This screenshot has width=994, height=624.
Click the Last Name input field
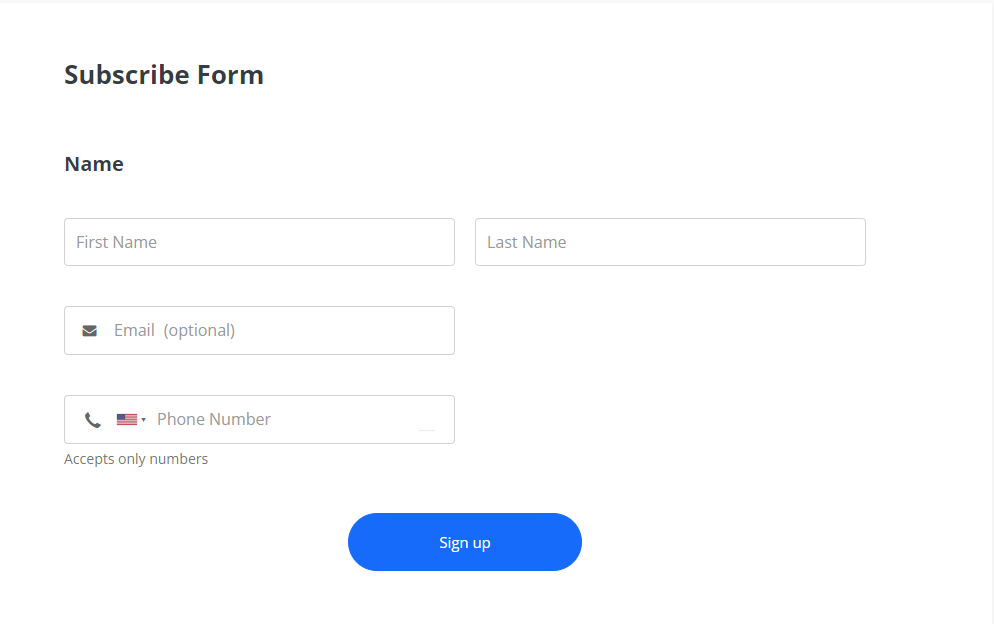pyautogui.click(x=670, y=241)
